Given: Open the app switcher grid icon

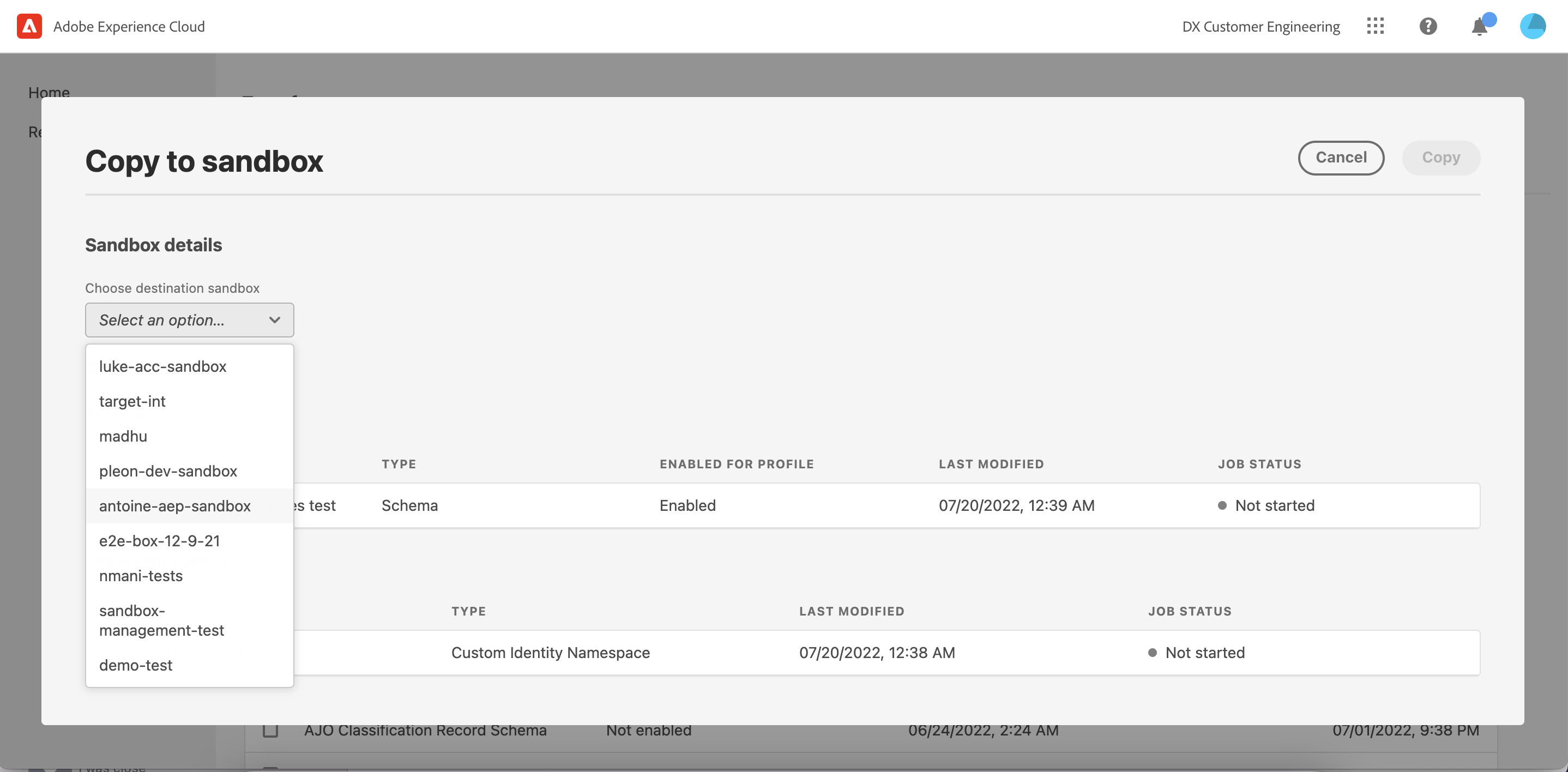Looking at the screenshot, I should (1375, 26).
